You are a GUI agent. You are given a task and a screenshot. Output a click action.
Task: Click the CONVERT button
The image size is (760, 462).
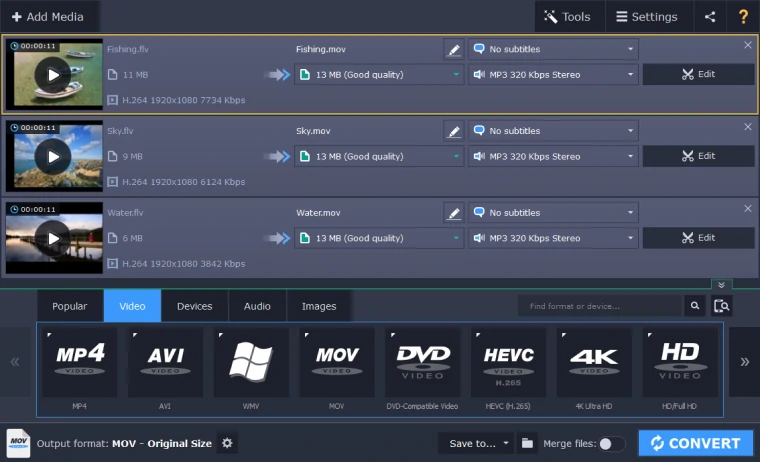[x=696, y=443]
